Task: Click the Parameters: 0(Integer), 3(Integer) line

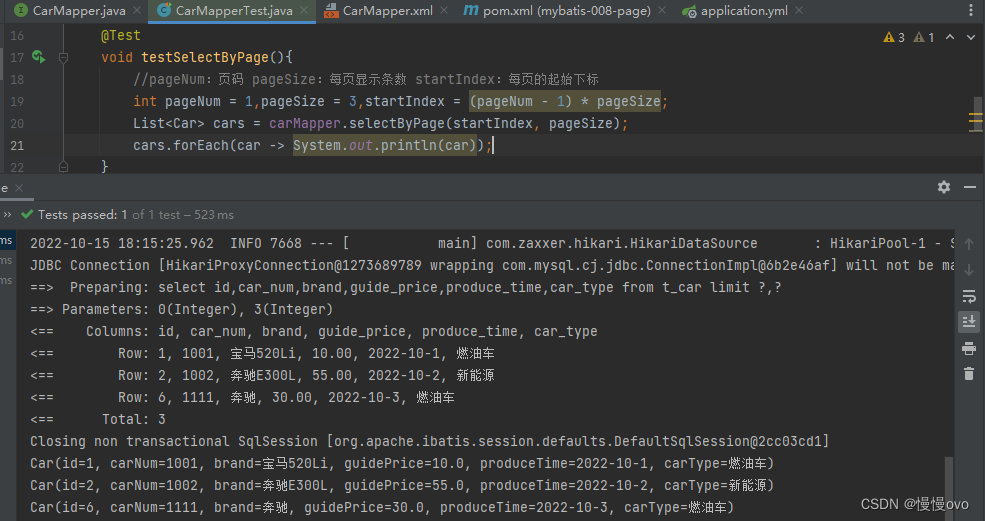Action: coord(182,309)
